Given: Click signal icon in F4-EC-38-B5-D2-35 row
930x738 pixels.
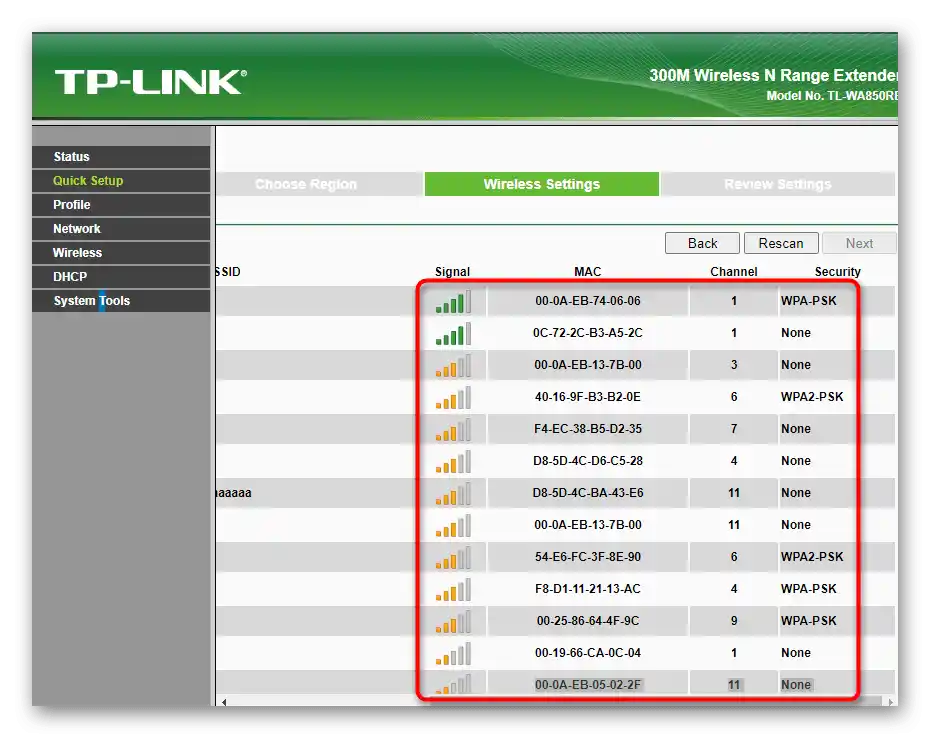Looking at the screenshot, I should (x=453, y=430).
